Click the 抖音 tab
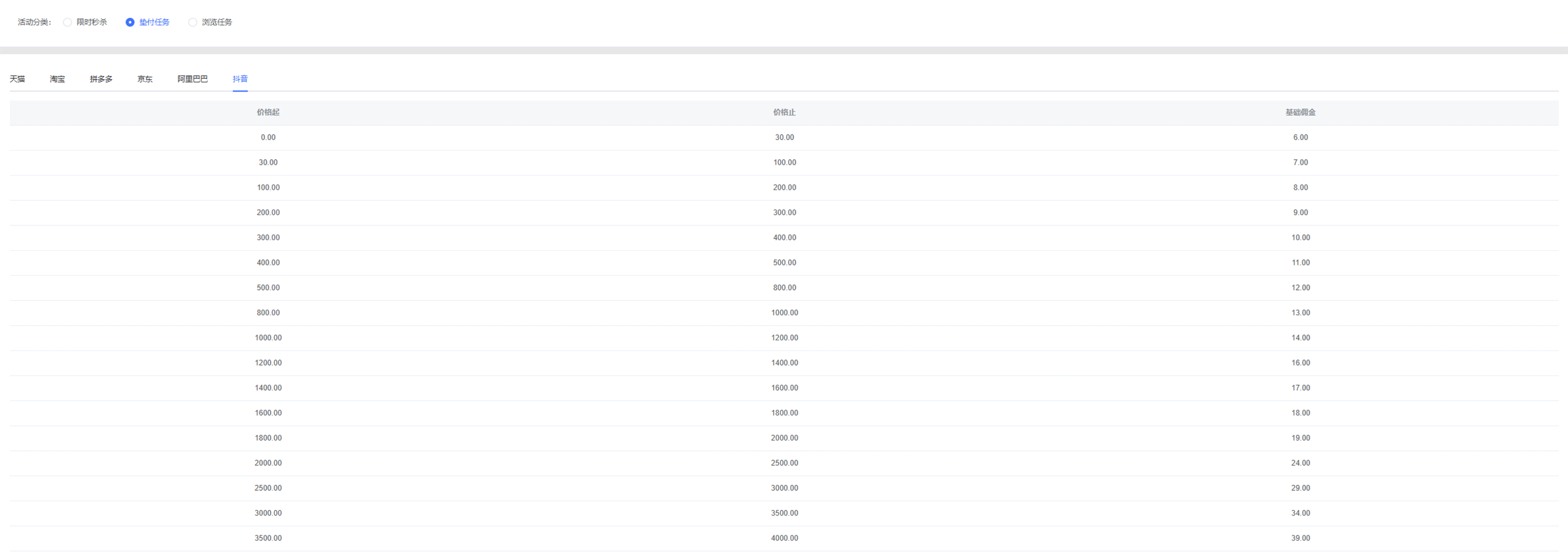This screenshot has width=1568, height=553. coord(240,79)
